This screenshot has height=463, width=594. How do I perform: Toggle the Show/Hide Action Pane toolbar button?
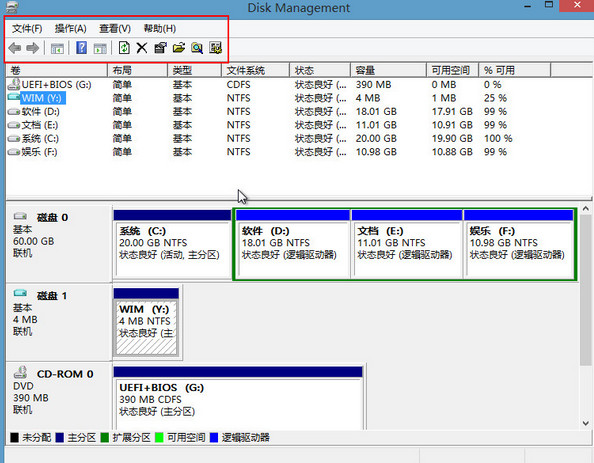pyautogui.click(x=100, y=48)
